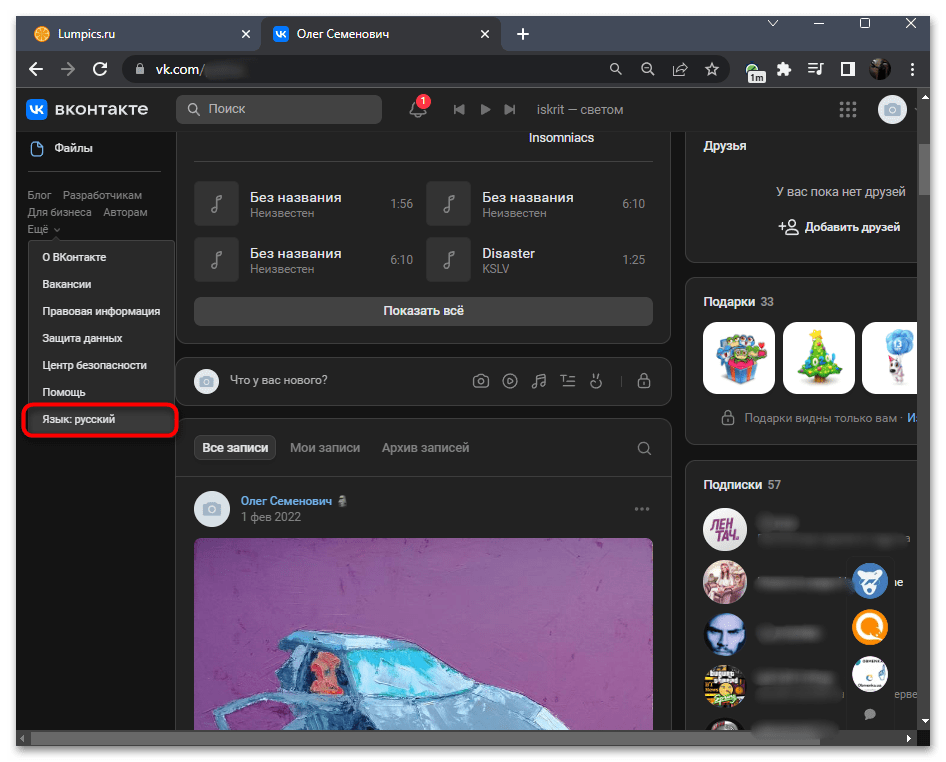Open Chrome three-dot menu
946x762 pixels.
point(912,69)
